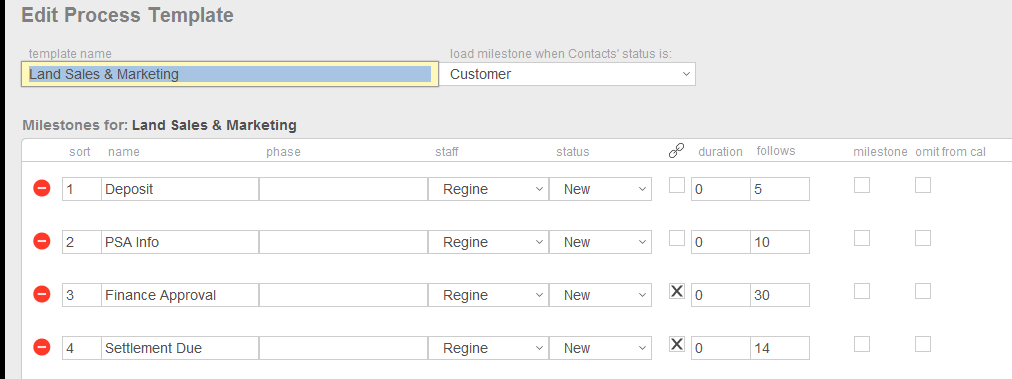Click the 'follows' column header
Image resolution: width=1012 pixels, height=379 pixels.
tap(776, 151)
